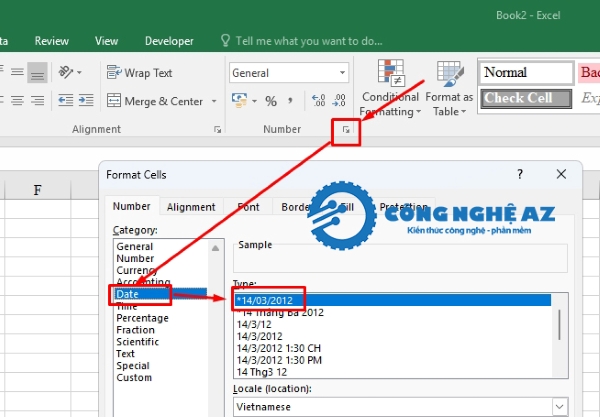The width and height of the screenshot is (600, 417).
Task: Switch to Alignment tab in Format Cells
Action: tap(191, 207)
